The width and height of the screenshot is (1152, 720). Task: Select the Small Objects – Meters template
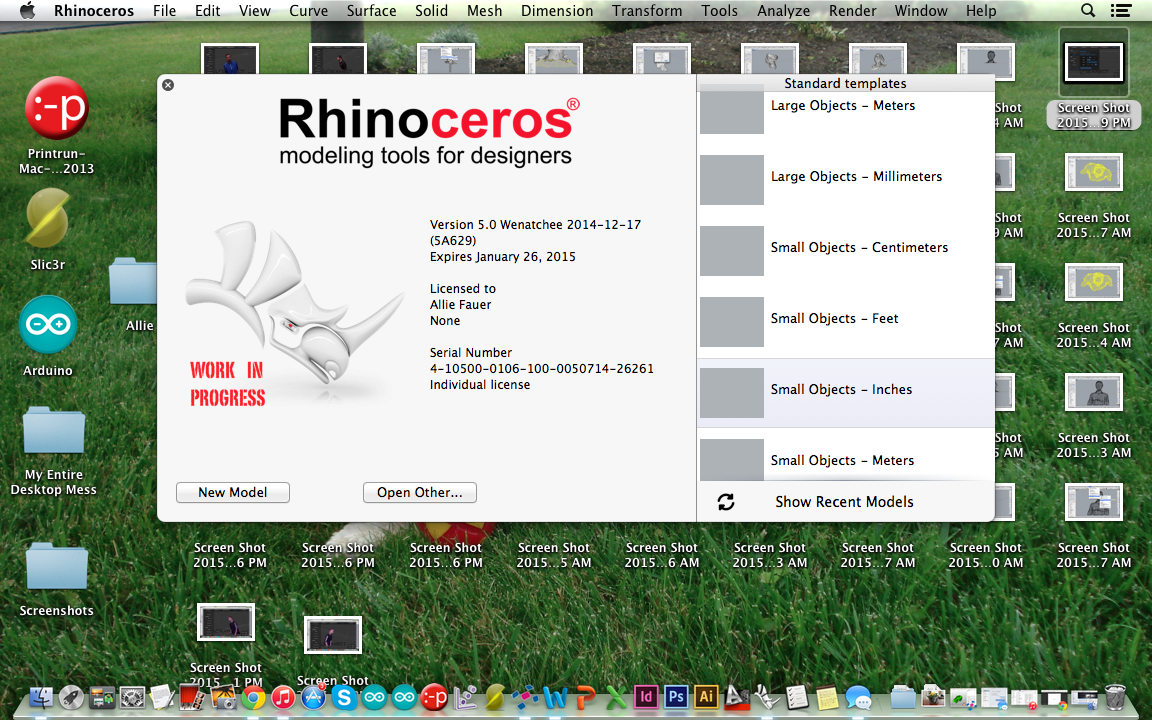pyautogui.click(x=846, y=456)
